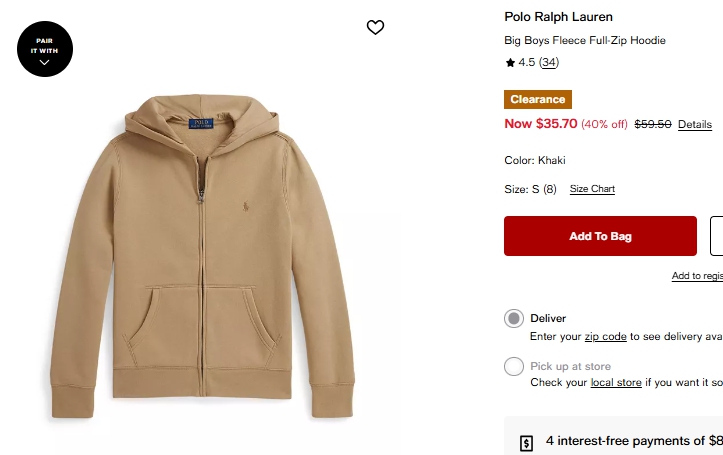This screenshot has width=723, height=455.
Task: Click the local store link
Action: click(x=616, y=383)
